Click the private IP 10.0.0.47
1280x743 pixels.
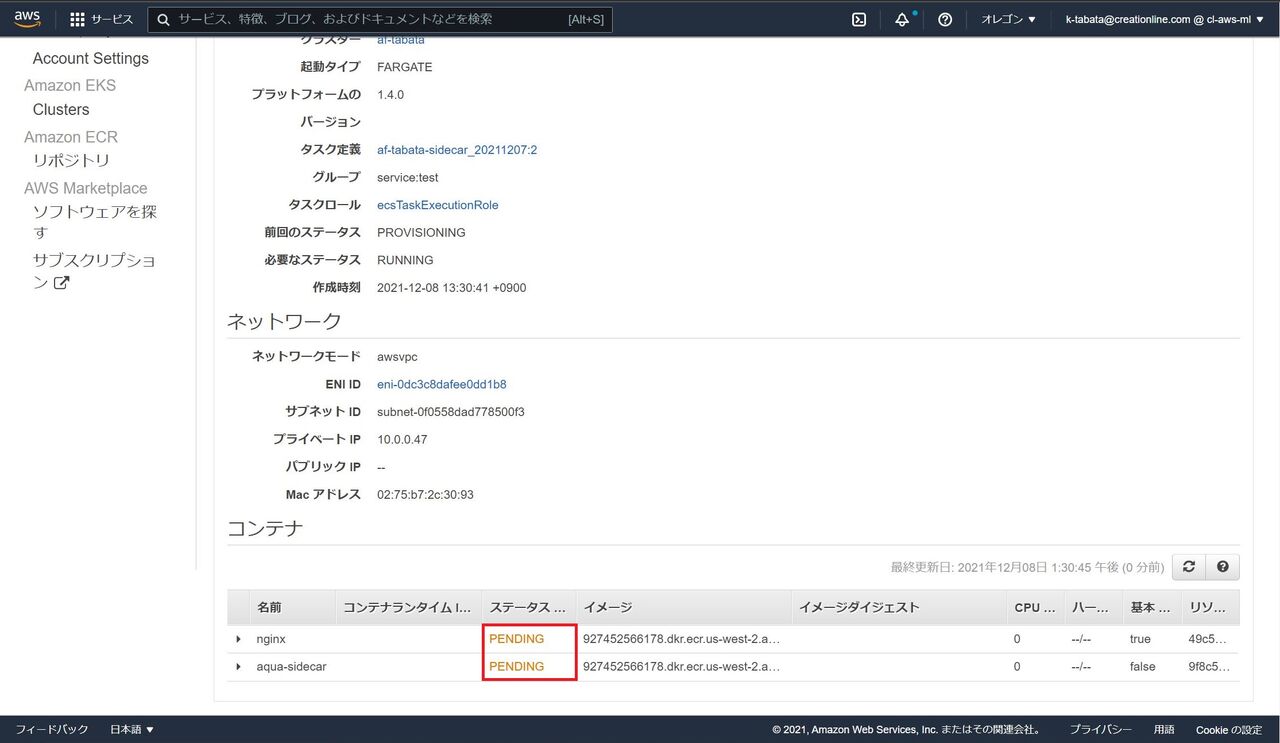(x=402, y=440)
